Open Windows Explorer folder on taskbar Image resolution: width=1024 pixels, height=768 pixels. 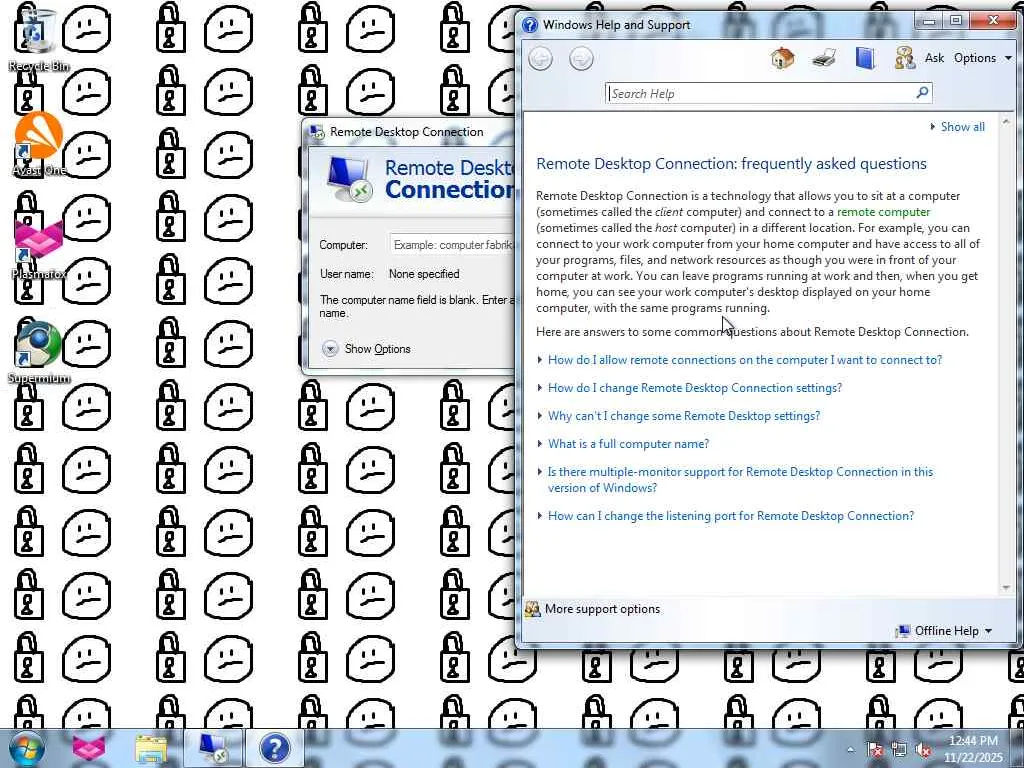pos(151,748)
